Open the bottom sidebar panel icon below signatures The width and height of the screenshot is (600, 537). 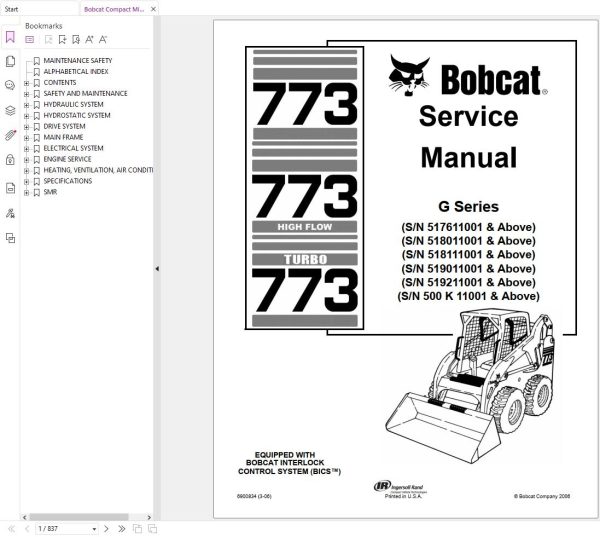click(10, 238)
